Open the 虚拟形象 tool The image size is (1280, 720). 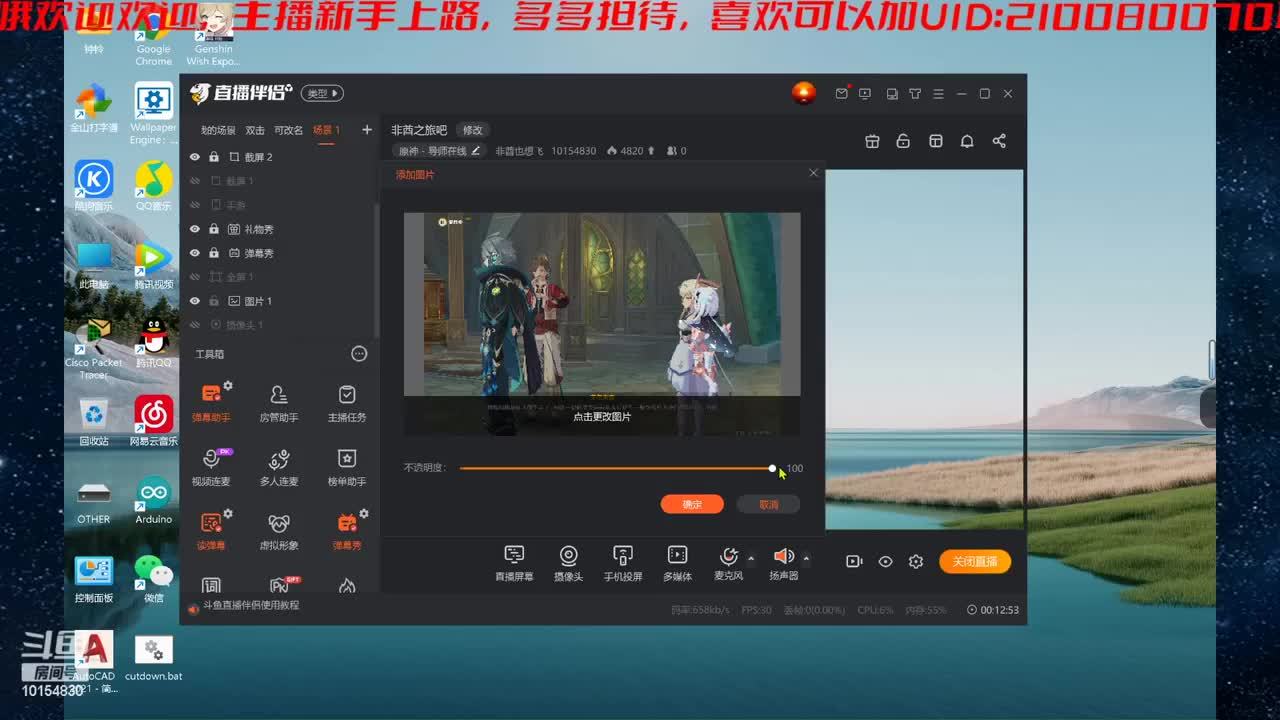pos(279,530)
